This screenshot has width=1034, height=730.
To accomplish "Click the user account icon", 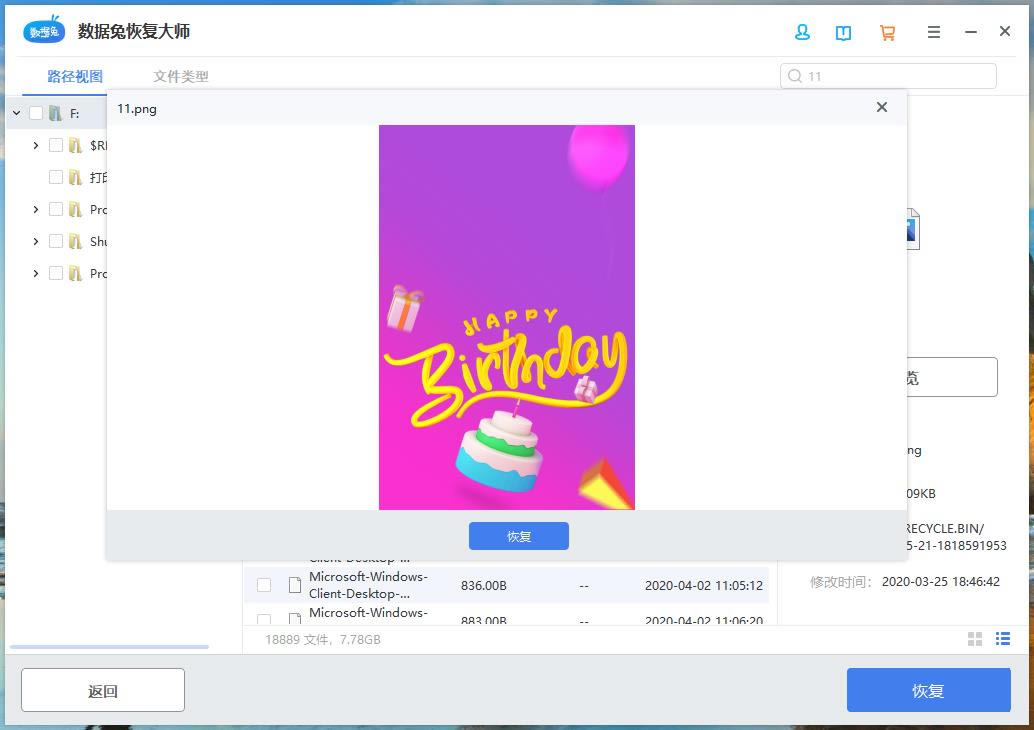I will click(802, 32).
